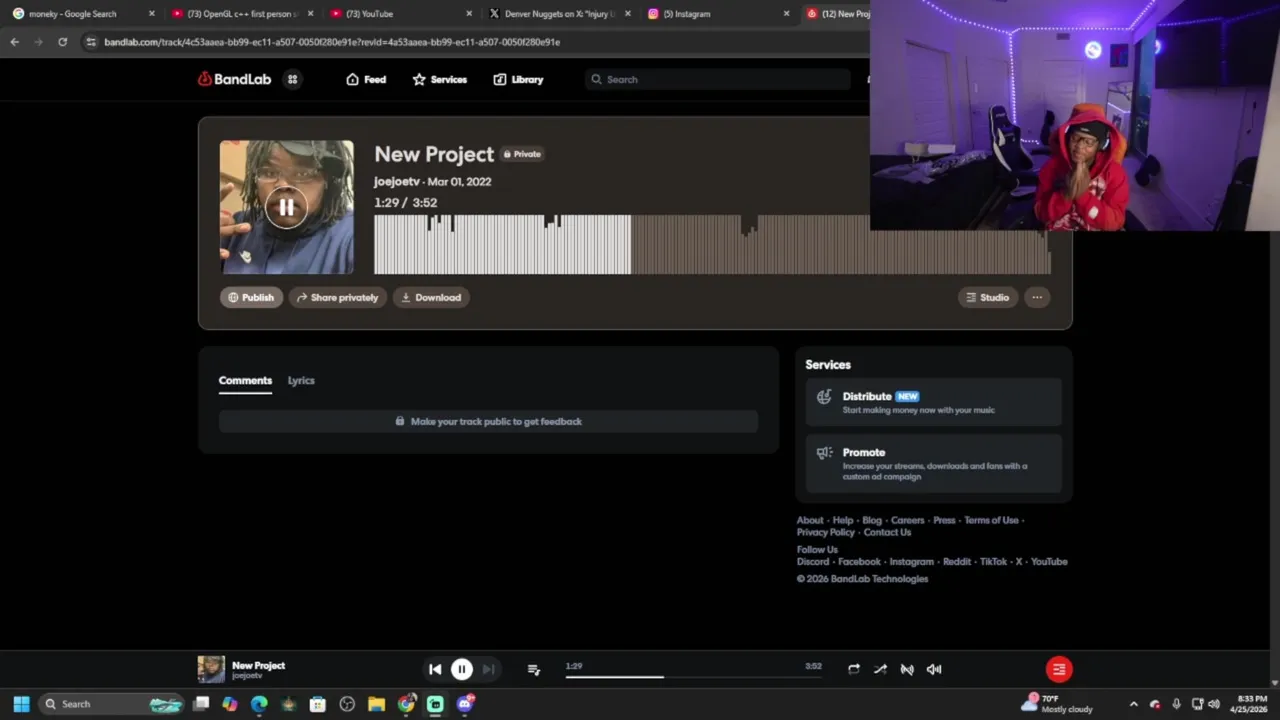Click the Distribute icon
The height and width of the screenshot is (720, 1280).
[824, 397]
